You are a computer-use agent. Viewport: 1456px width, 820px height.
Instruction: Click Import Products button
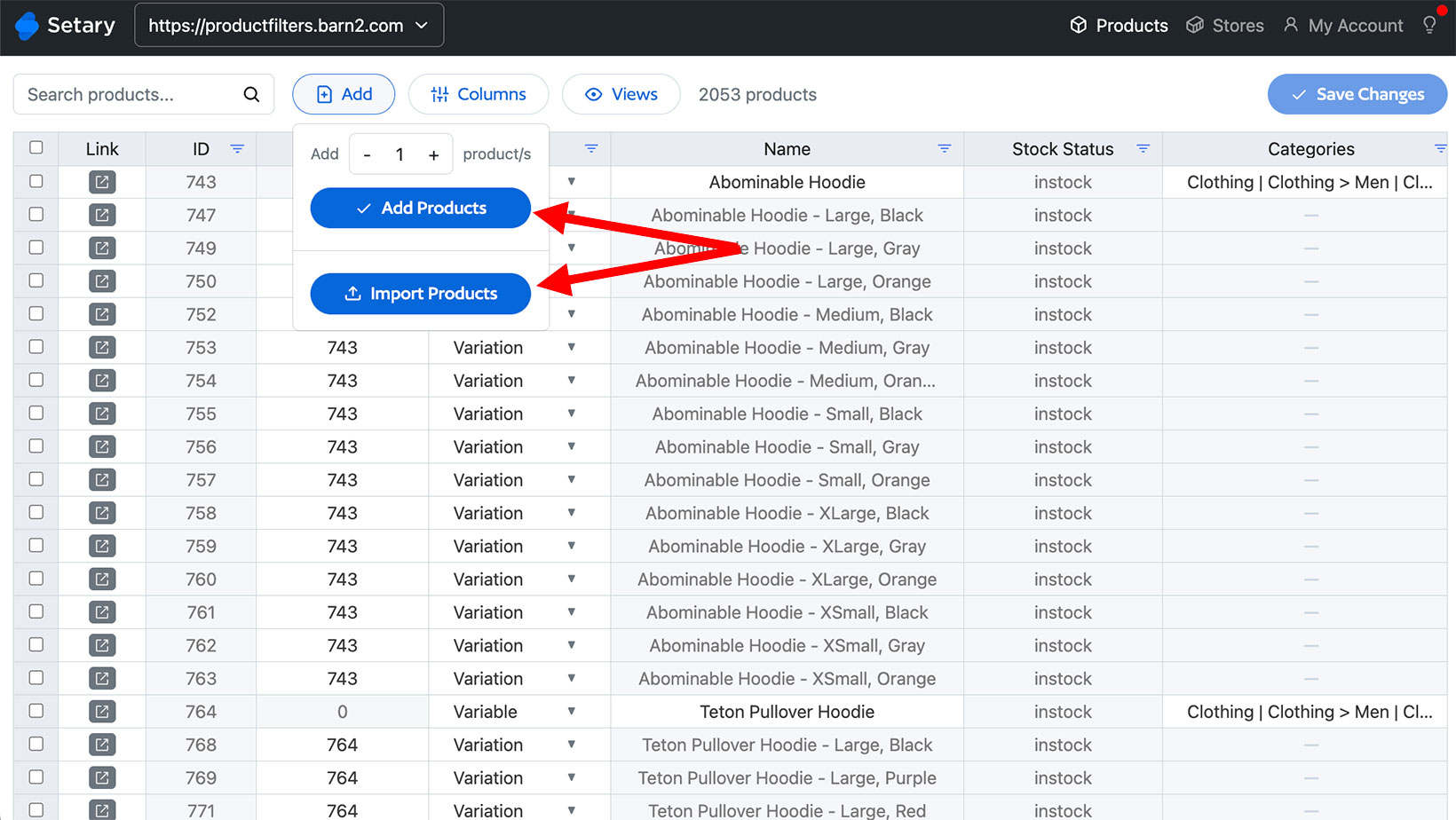(x=421, y=294)
